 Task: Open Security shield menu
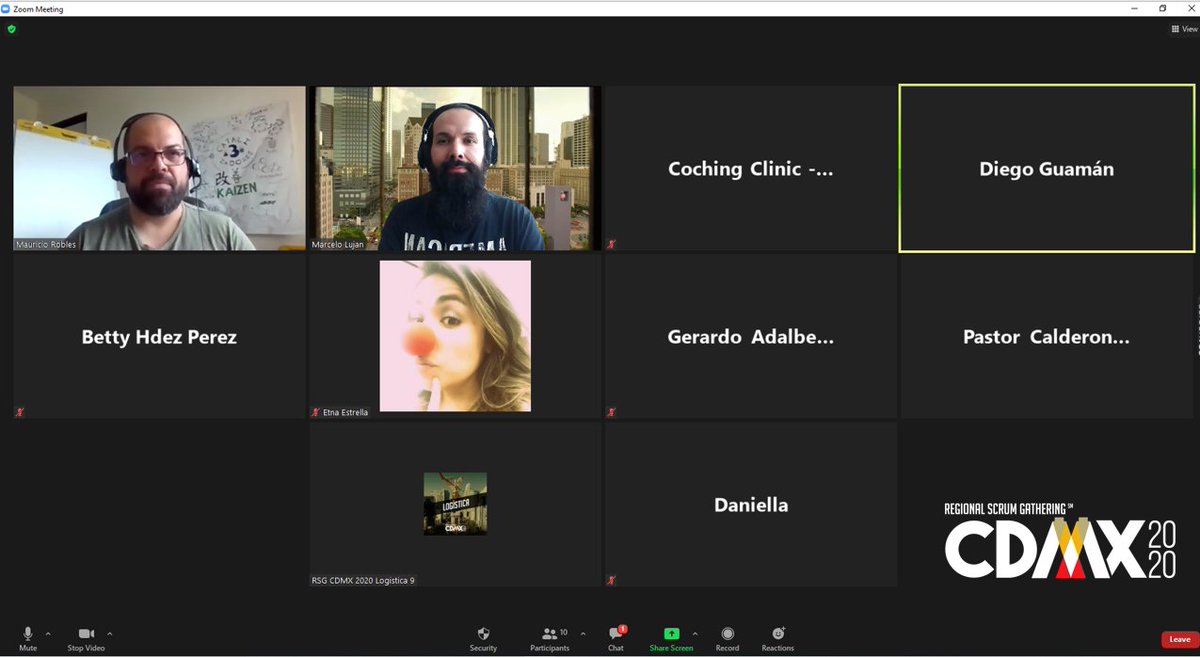coord(483,639)
